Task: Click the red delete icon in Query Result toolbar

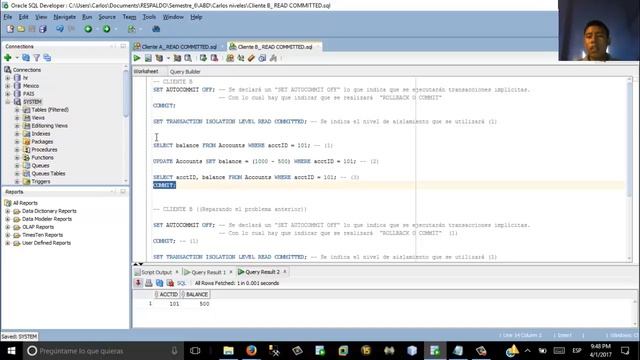Action: pyautogui.click(x=170, y=283)
